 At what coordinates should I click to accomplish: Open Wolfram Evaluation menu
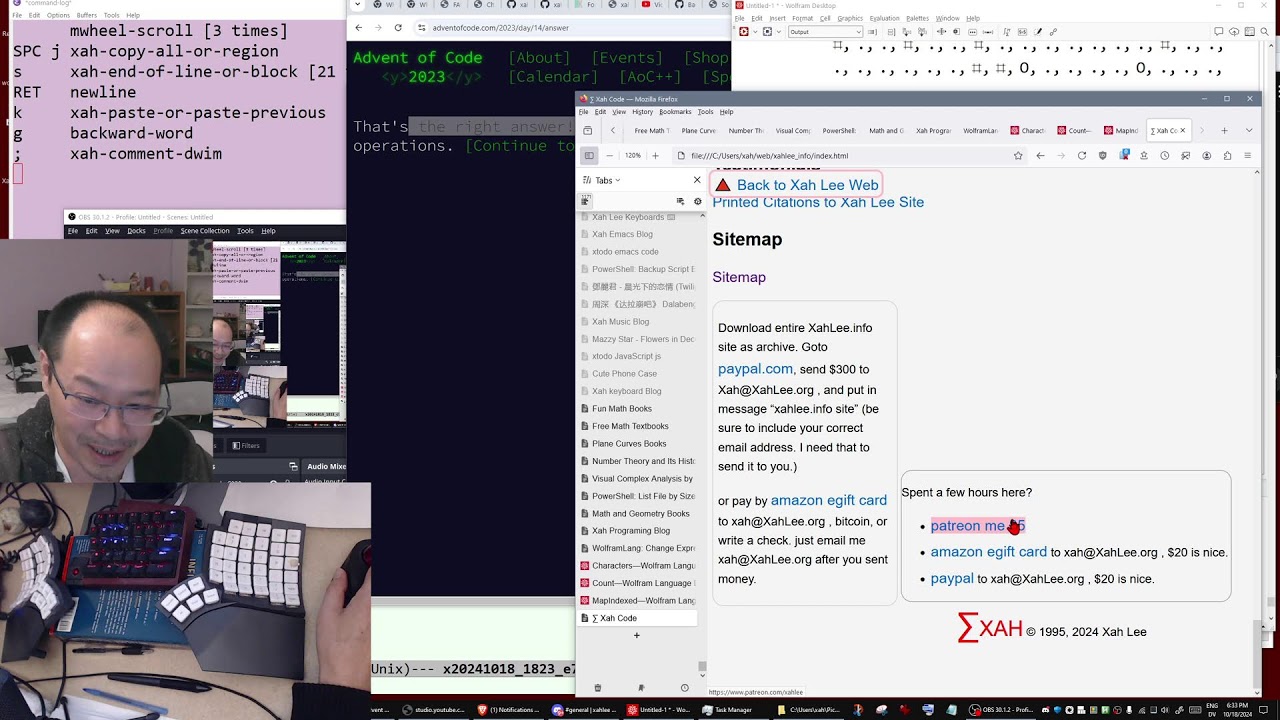coord(884,18)
